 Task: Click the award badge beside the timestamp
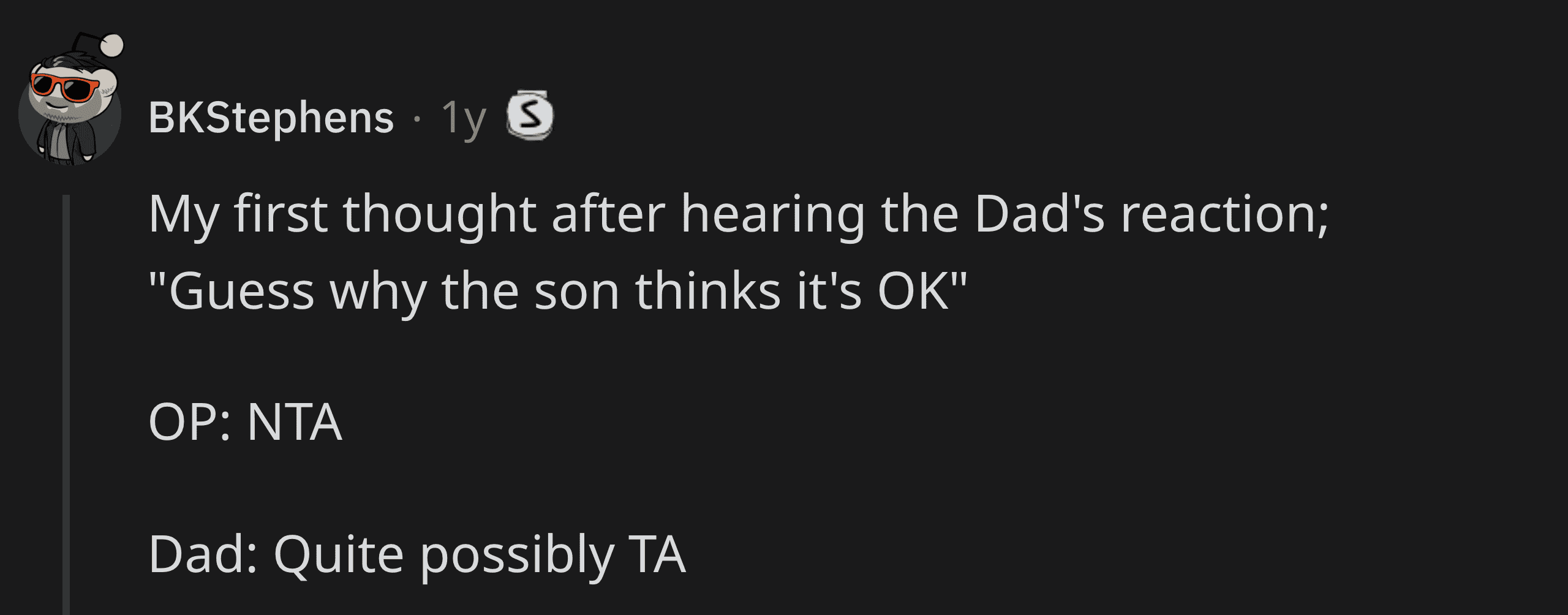530,115
